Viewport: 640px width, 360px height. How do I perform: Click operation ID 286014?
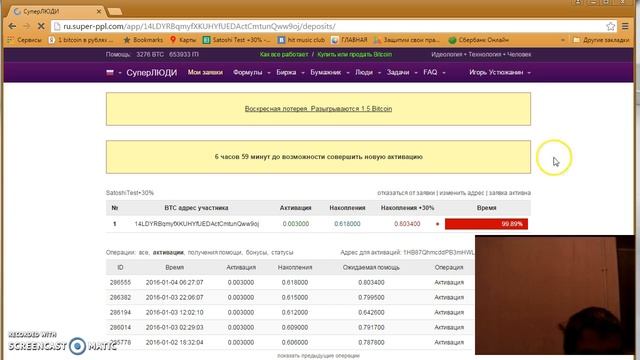coord(120,327)
